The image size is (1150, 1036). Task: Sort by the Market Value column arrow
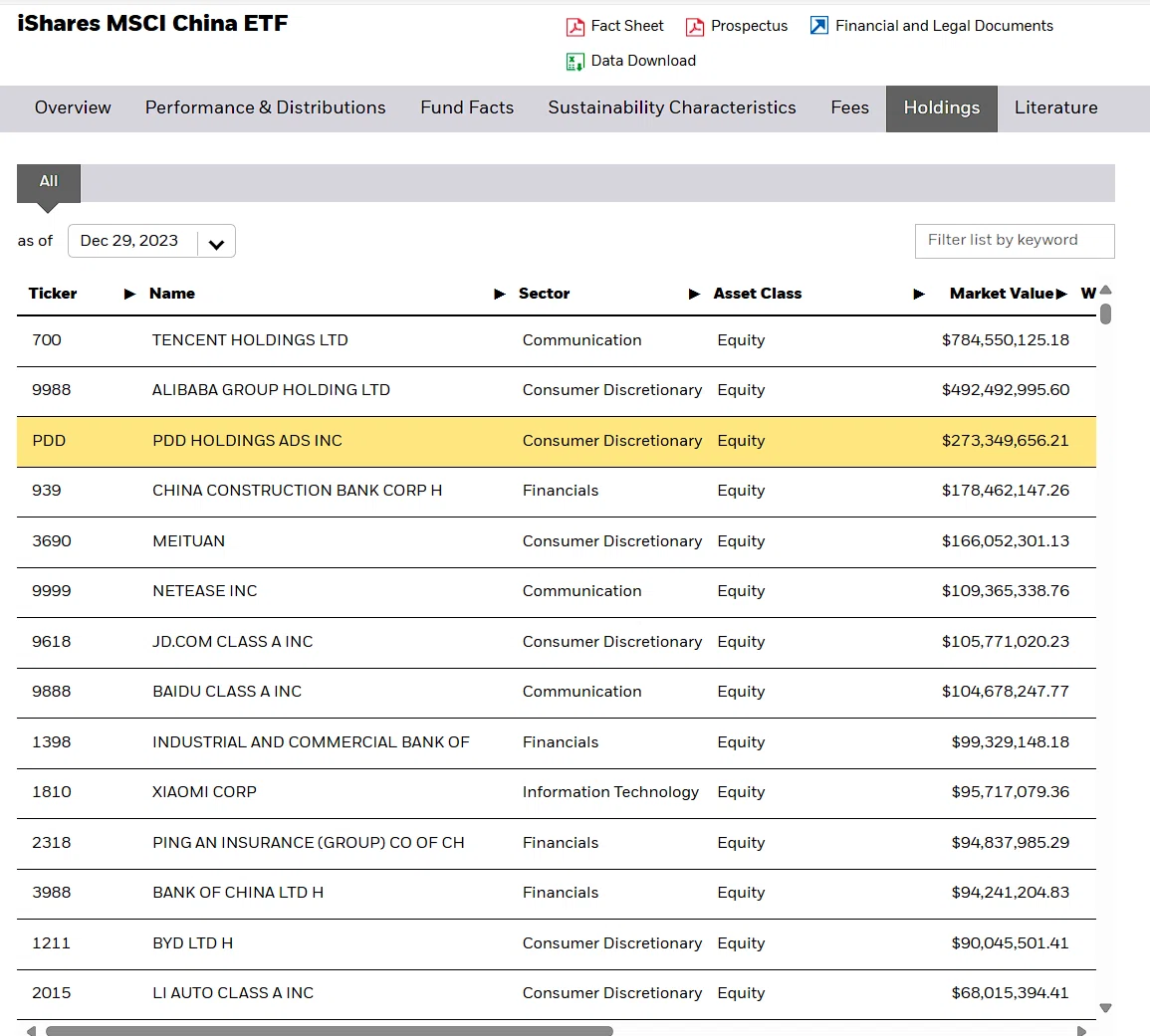[x=1061, y=294]
